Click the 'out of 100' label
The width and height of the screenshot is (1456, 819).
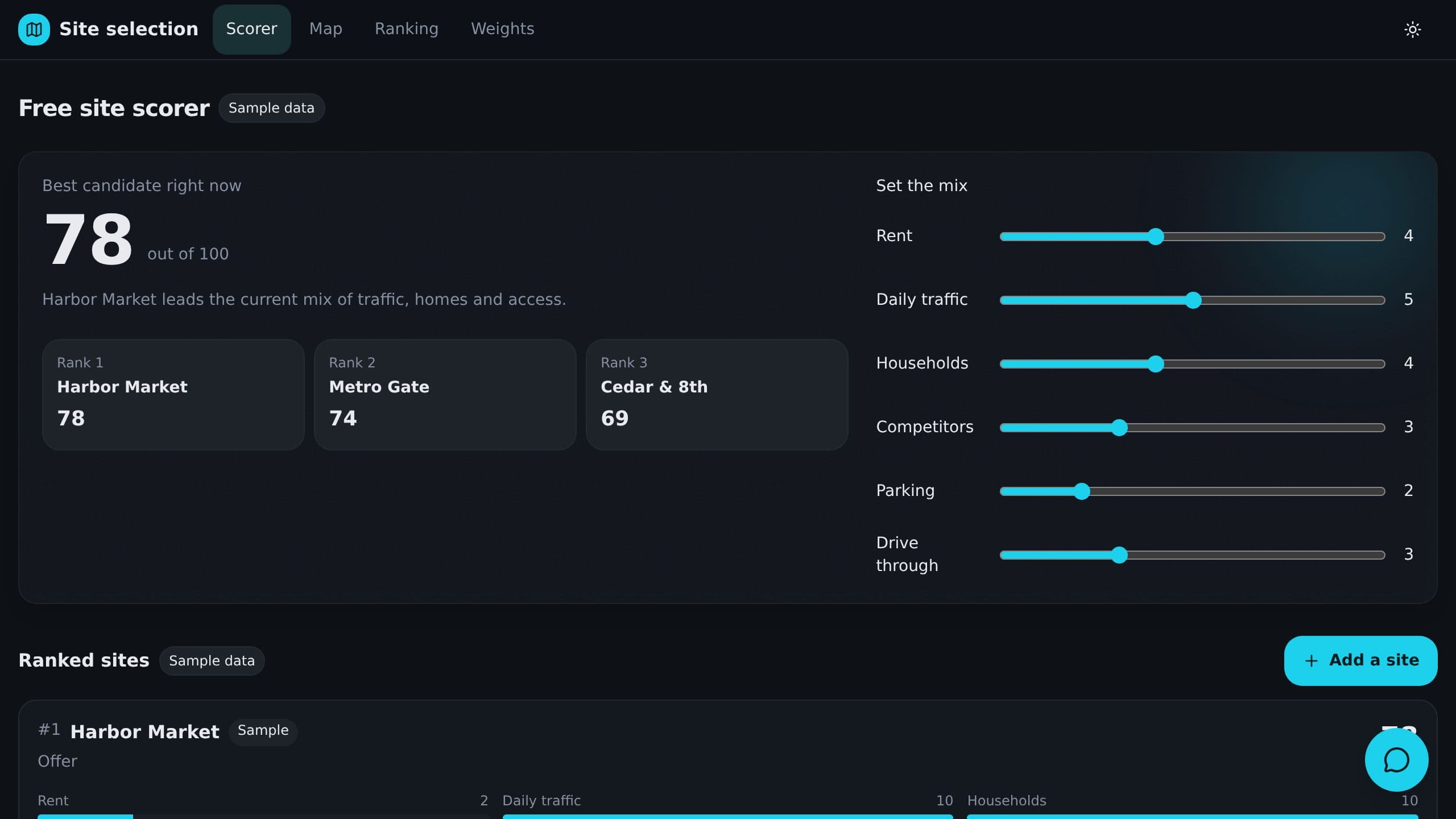point(188,254)
